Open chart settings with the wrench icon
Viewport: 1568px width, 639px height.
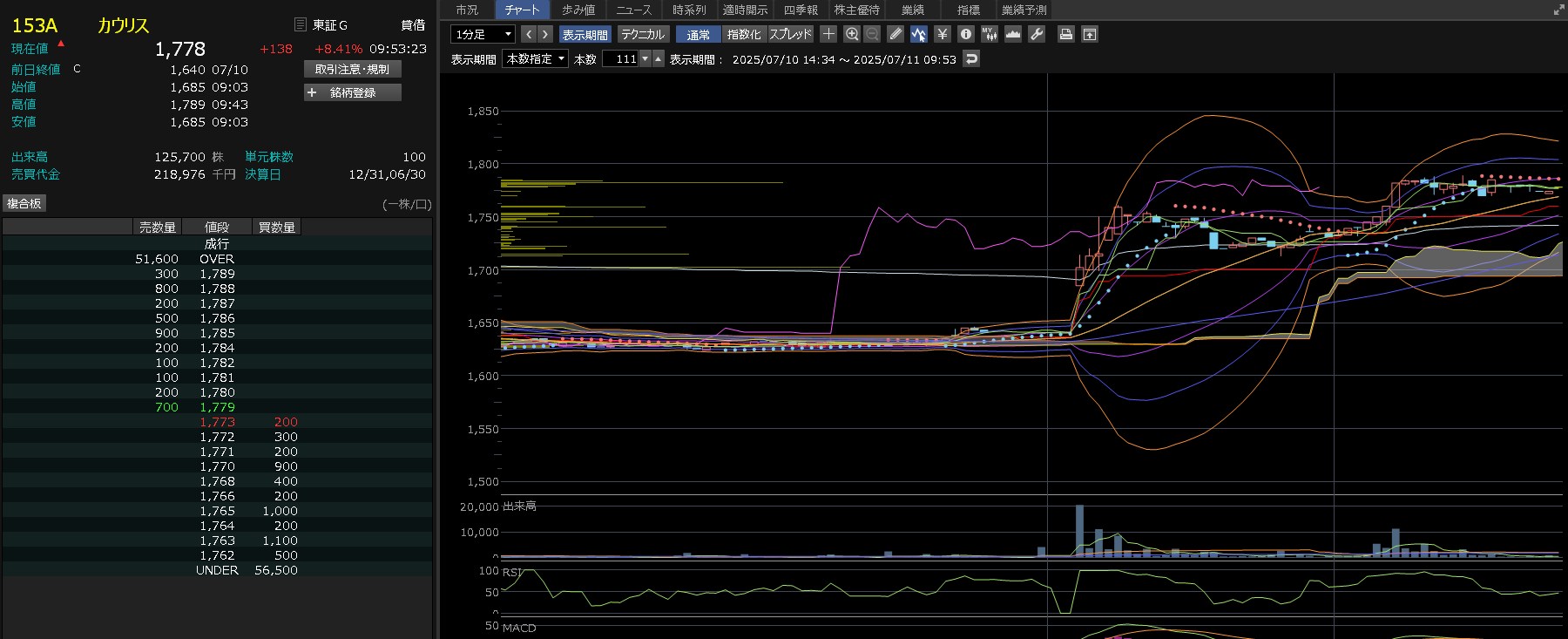pyautogui.click(x=1036, y=34)
